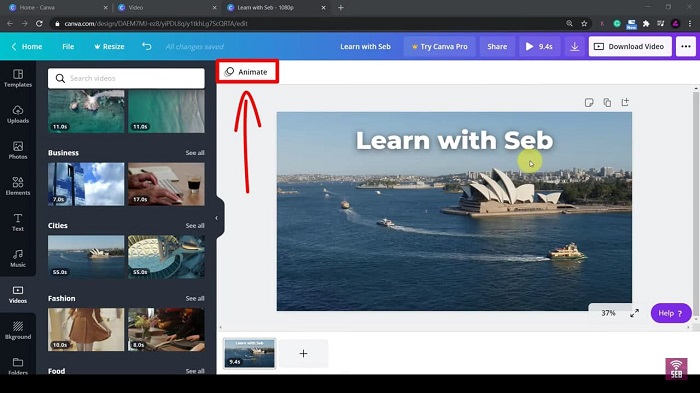Image resolution: width=700 pixels, height=393 pixels.
Task: See all Fashion videos
Action: (x=195, y=298)
